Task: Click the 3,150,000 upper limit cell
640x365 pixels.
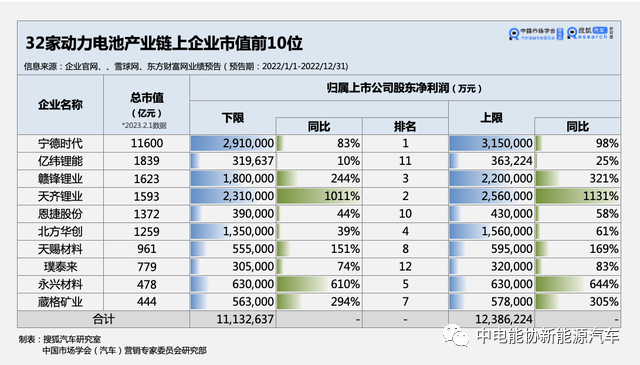Action: [x=491, y=143]
